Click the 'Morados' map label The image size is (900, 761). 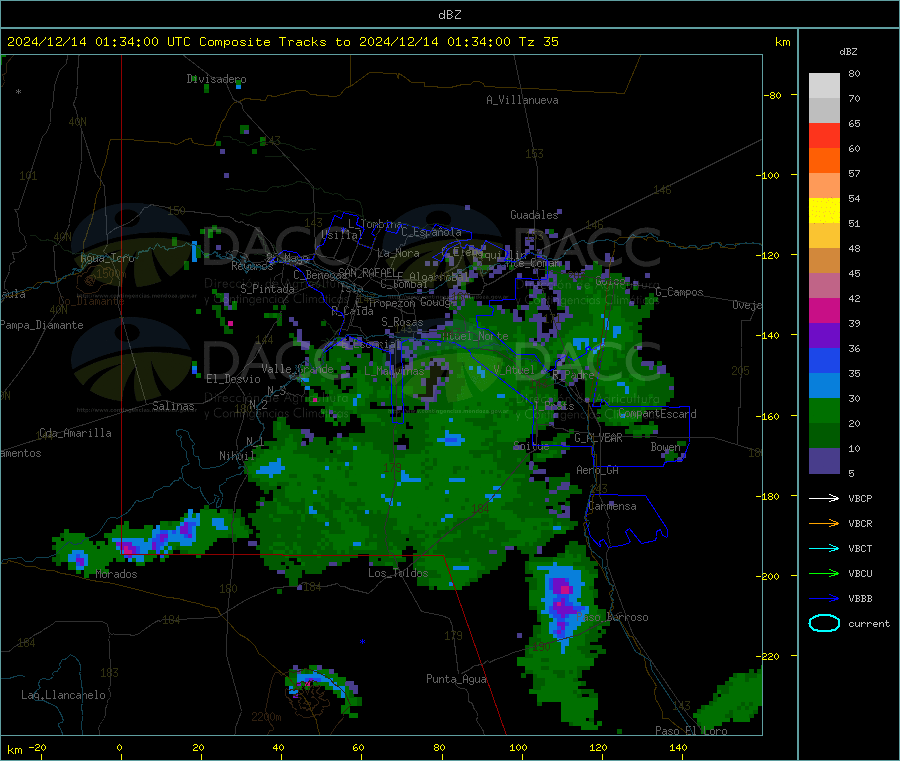click(x=117, y=574)
